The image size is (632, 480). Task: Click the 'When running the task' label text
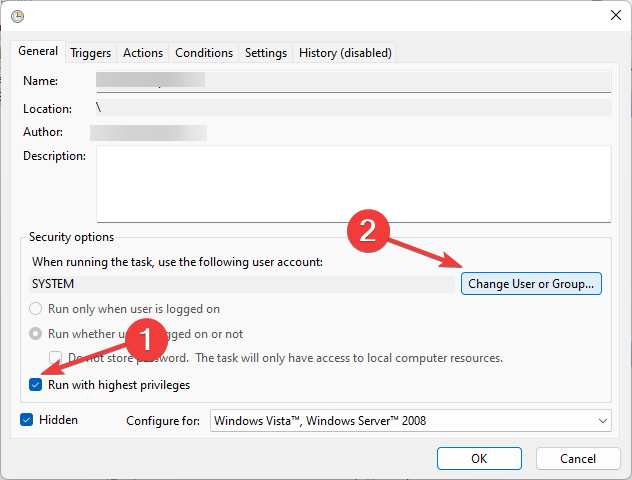[177, 262]
